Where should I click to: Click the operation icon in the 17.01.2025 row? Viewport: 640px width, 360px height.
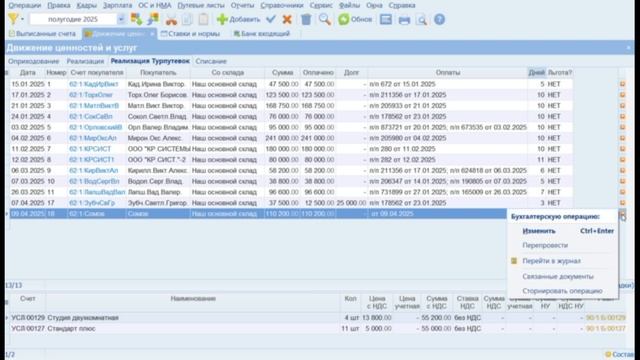pyautogui.click(x=622, y=95)
